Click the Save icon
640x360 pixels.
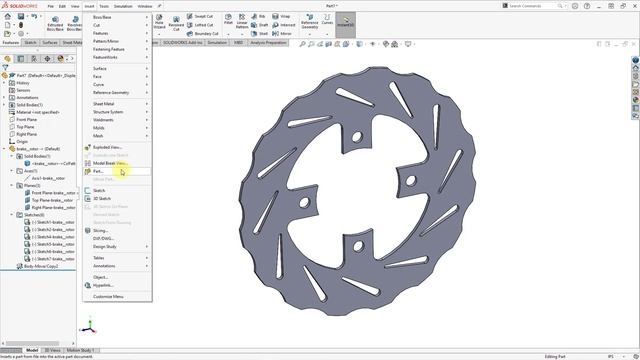tap(21, 16)
